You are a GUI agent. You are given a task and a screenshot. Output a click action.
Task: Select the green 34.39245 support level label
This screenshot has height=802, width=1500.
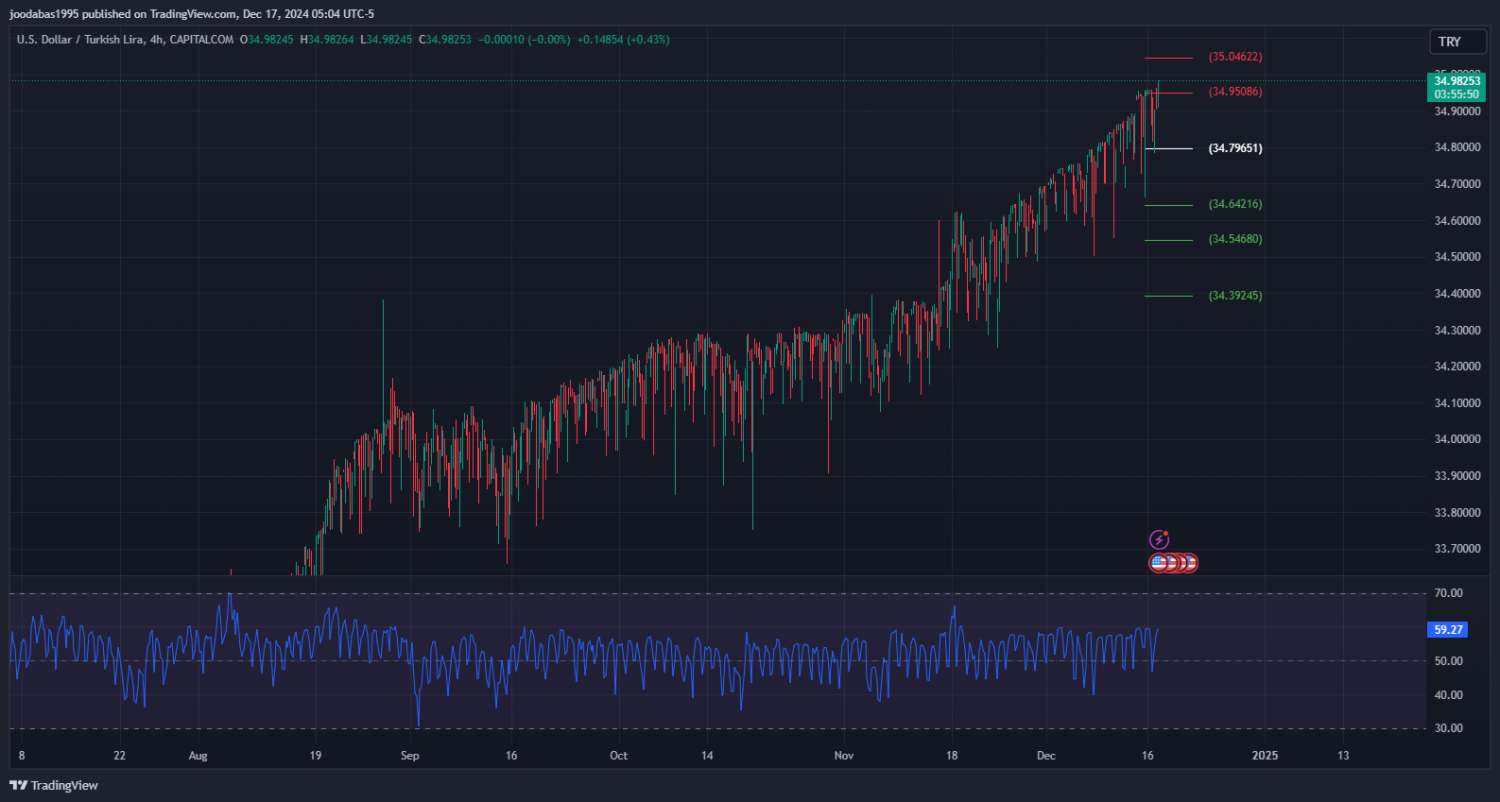pyautogui.click(x=1235, y=296)
